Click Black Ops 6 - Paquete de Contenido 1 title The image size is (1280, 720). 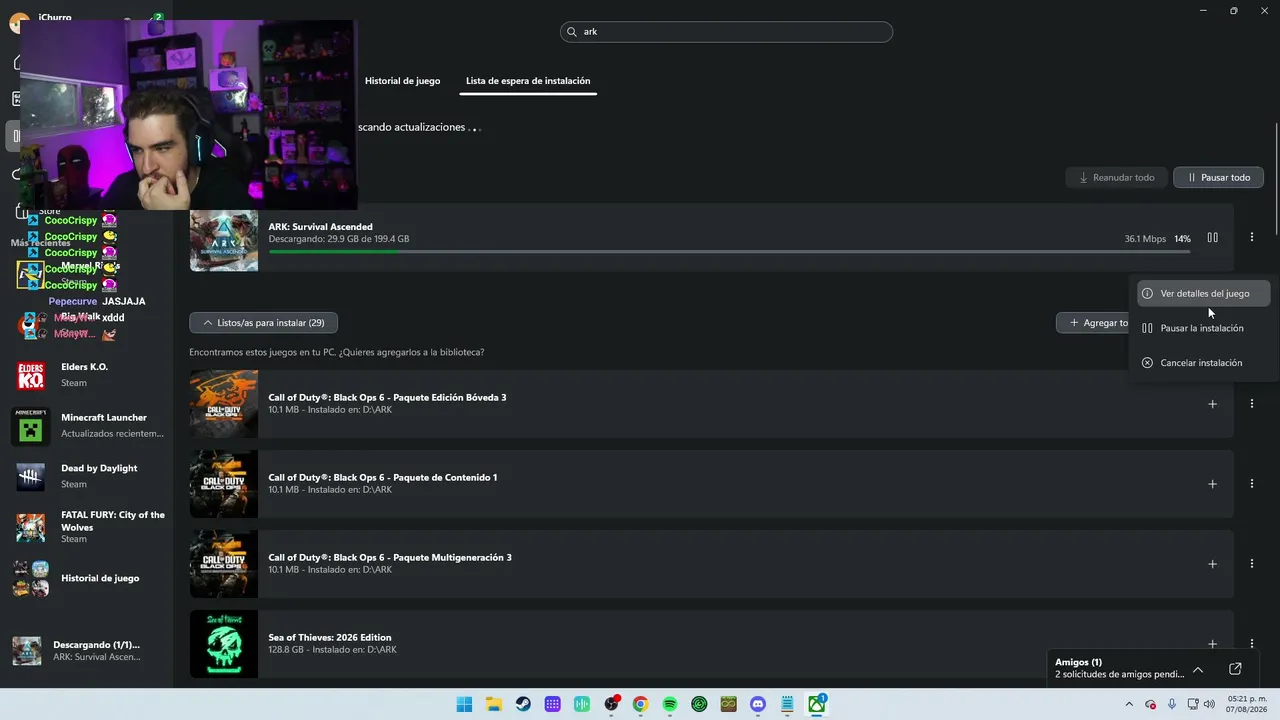383,477
